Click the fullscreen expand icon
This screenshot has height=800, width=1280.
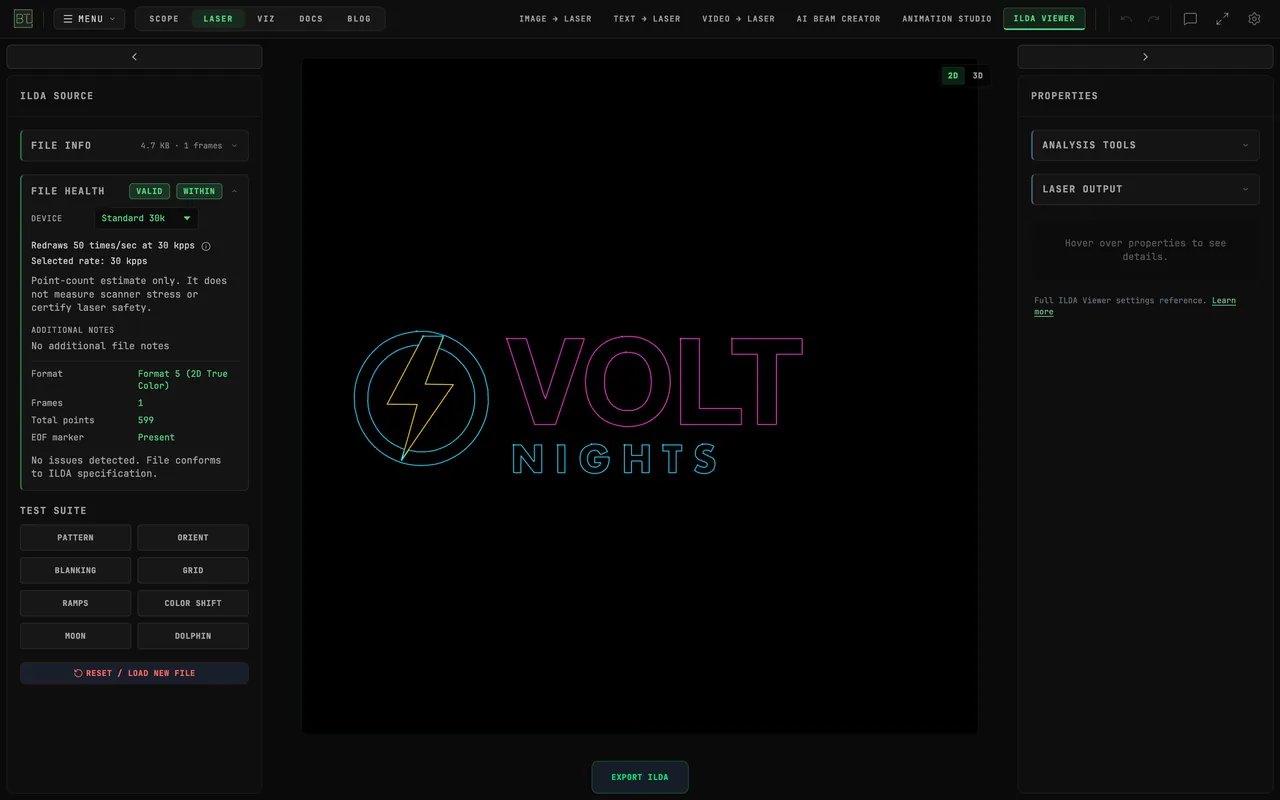tap(1222, 19)
